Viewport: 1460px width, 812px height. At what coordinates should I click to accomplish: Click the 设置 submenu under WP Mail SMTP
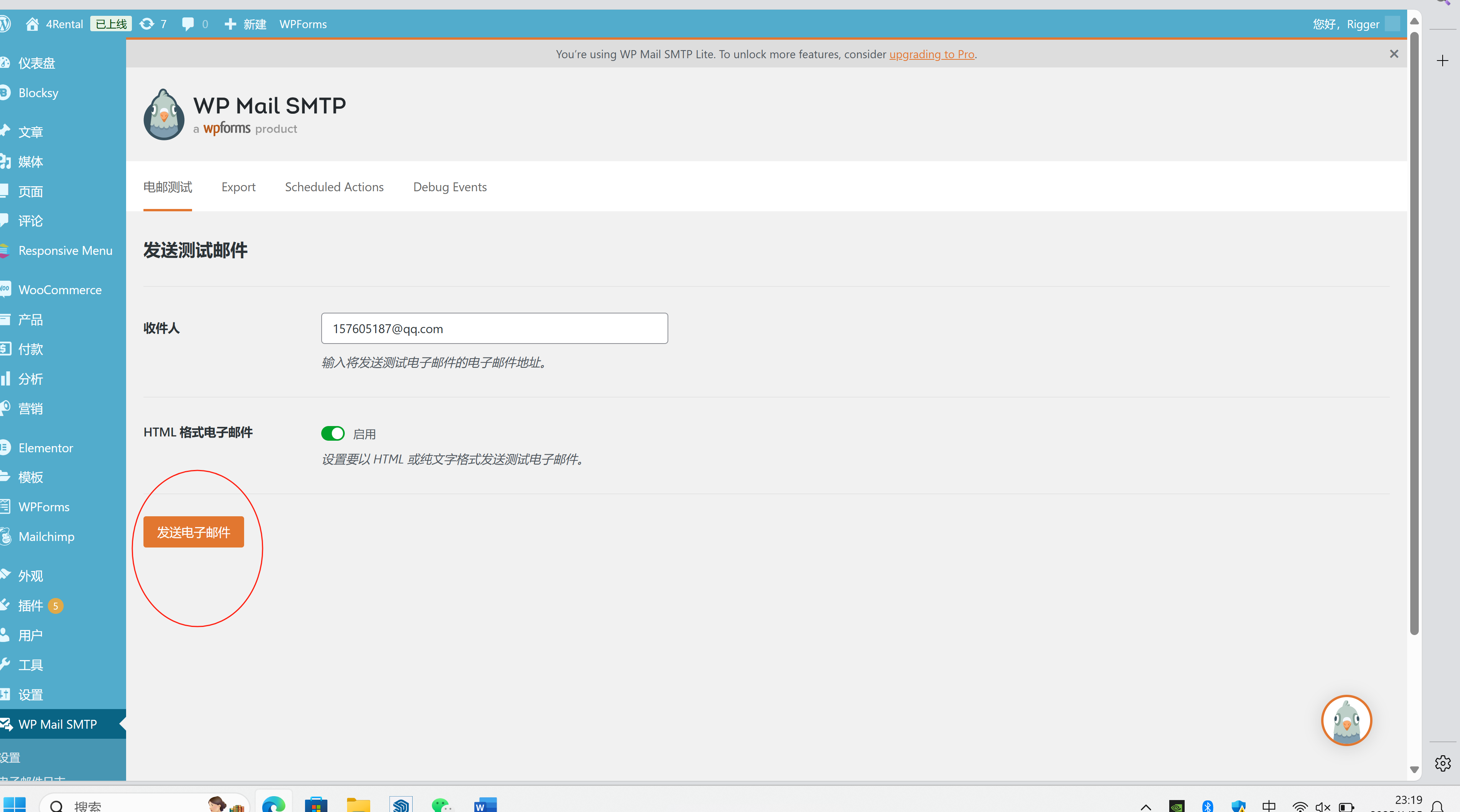pyautogui.click(x=10, y=757)
